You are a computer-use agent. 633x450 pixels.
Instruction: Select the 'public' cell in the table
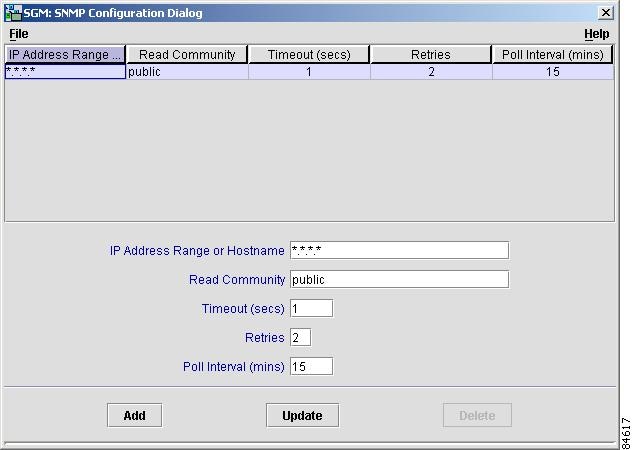(x=187, y=72)
